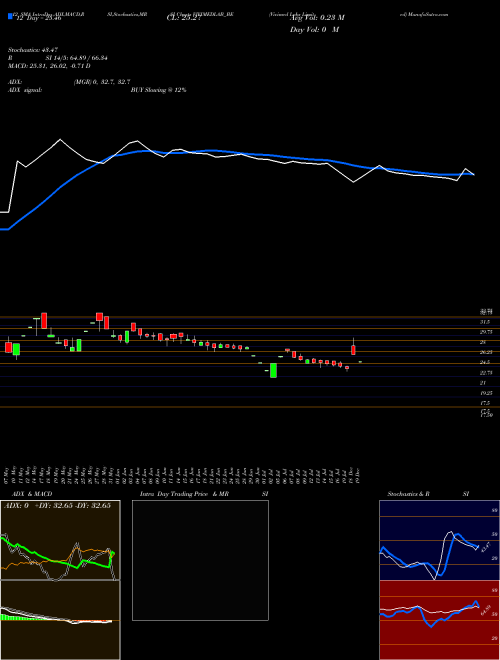Viewport: 500px width, 660px height.
Task: Click the 'Day Vol: 0 M' text
Action: coord(314,30)
